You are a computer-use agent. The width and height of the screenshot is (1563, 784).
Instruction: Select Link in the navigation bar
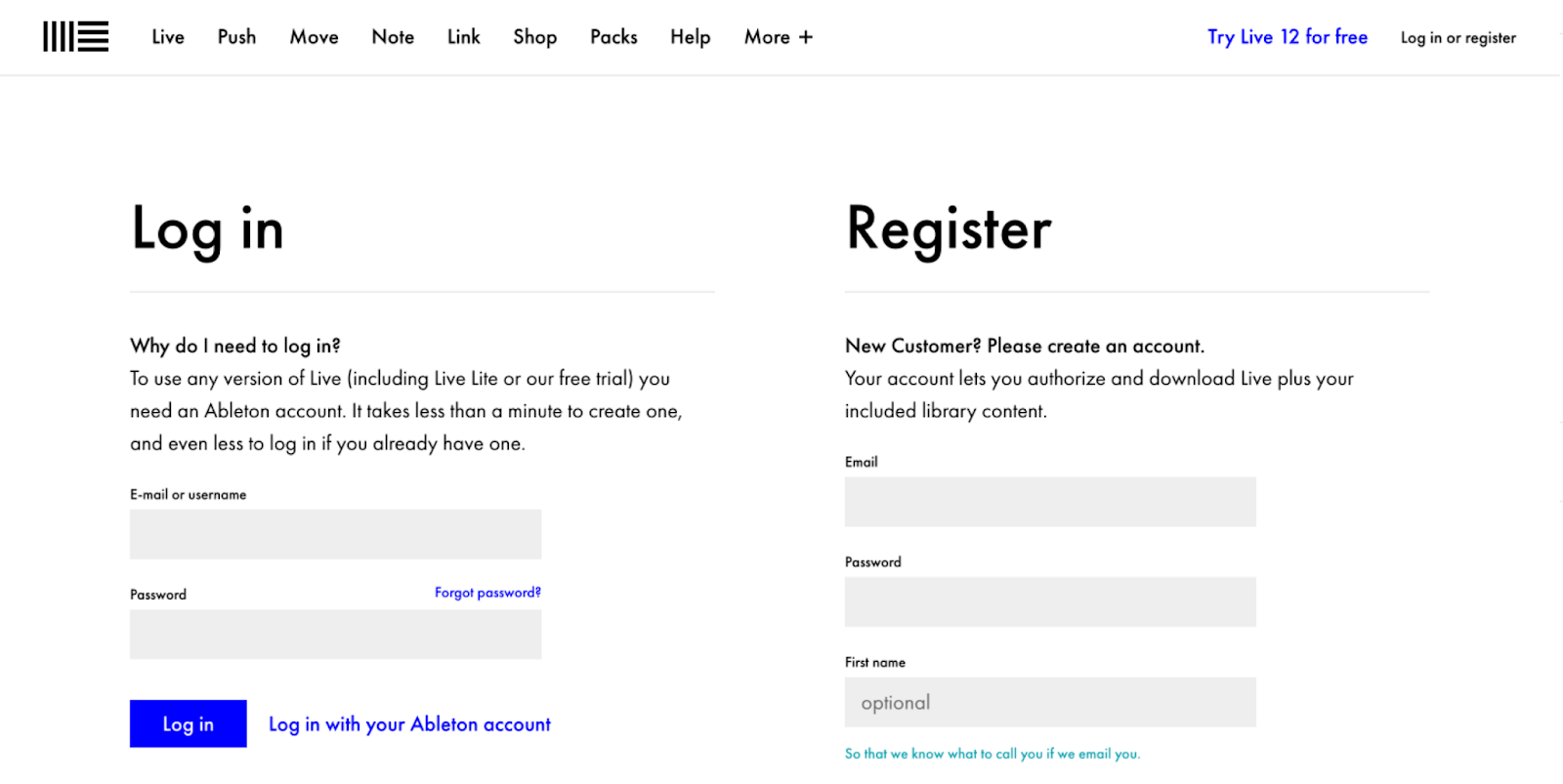463,37
